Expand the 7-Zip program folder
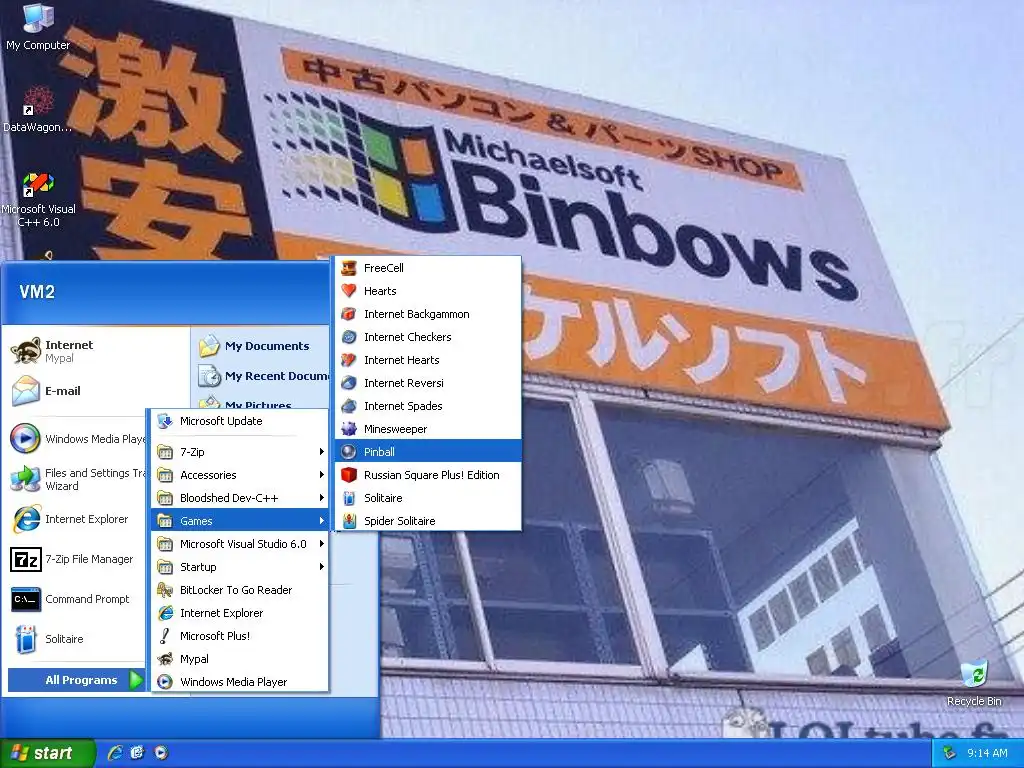 point(240,452)
